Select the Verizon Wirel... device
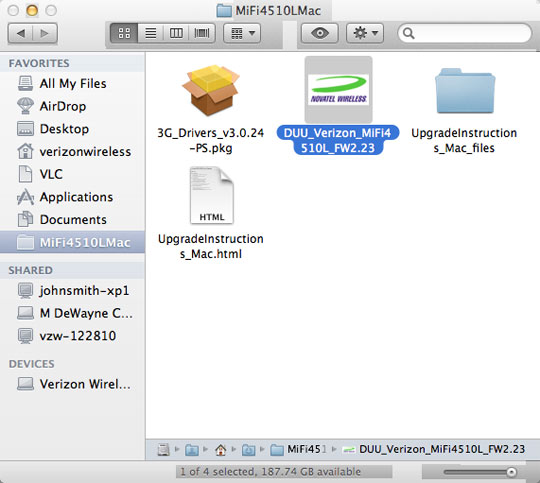This screenshot has height=483, width=540. 72,384
